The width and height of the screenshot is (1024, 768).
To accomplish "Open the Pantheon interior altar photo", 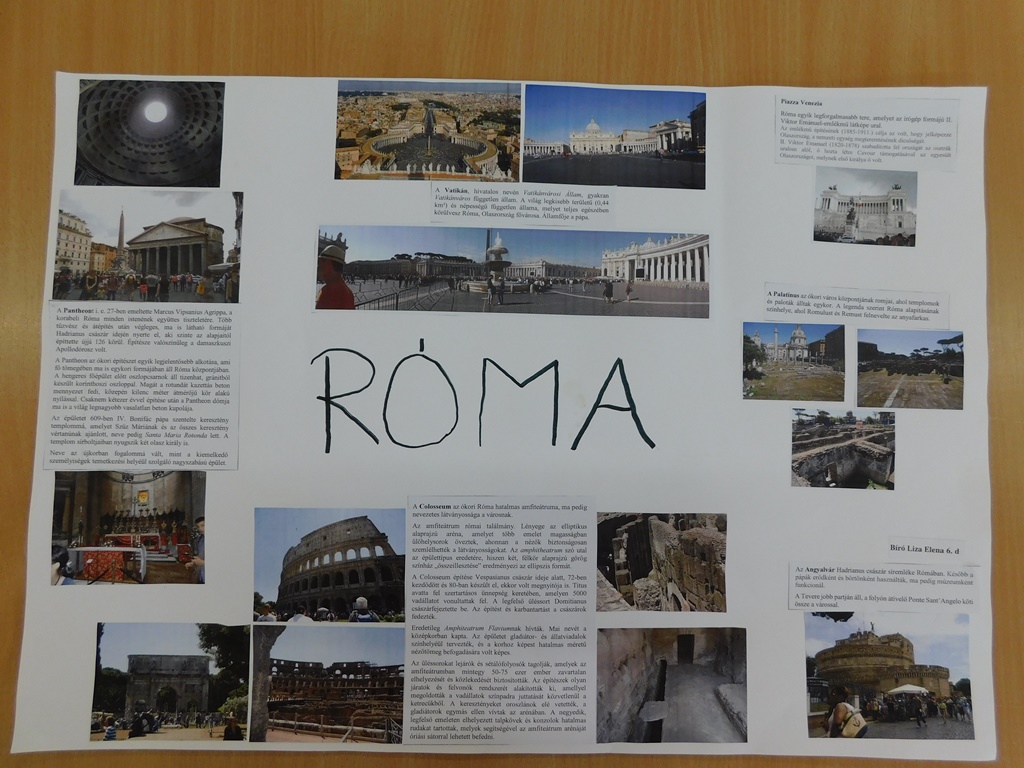I will pos(128,527).
